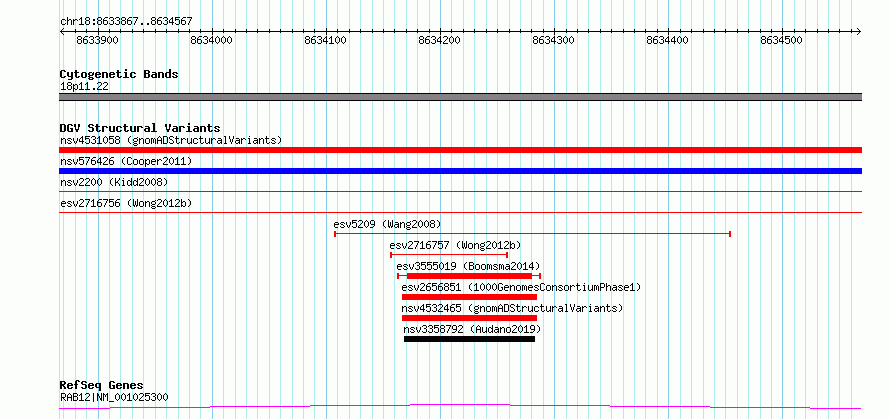Viewport: 890px width, 419px height.
Task: Open variant nsv3358792 (Audano2019) label
Action: (472, 329)
